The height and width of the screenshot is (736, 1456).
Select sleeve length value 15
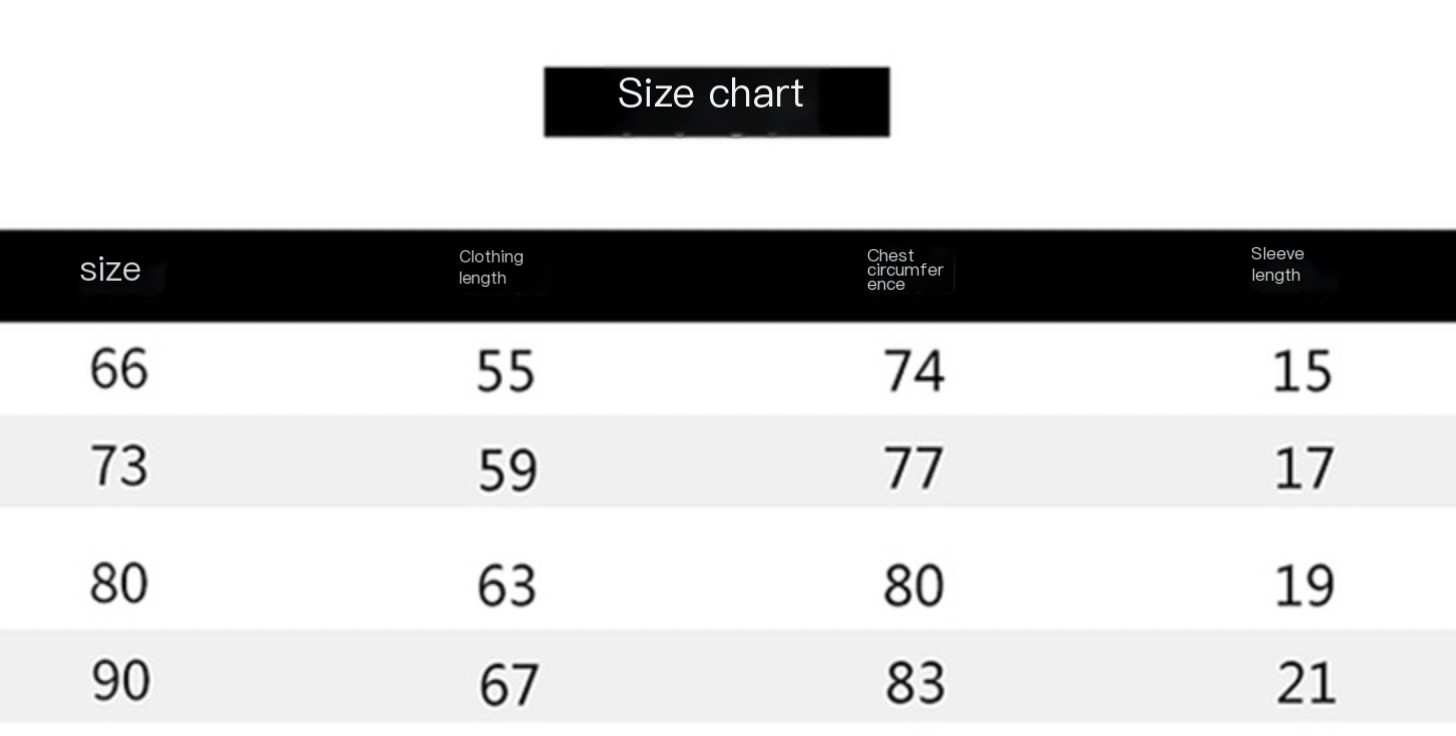(1302, 372)
